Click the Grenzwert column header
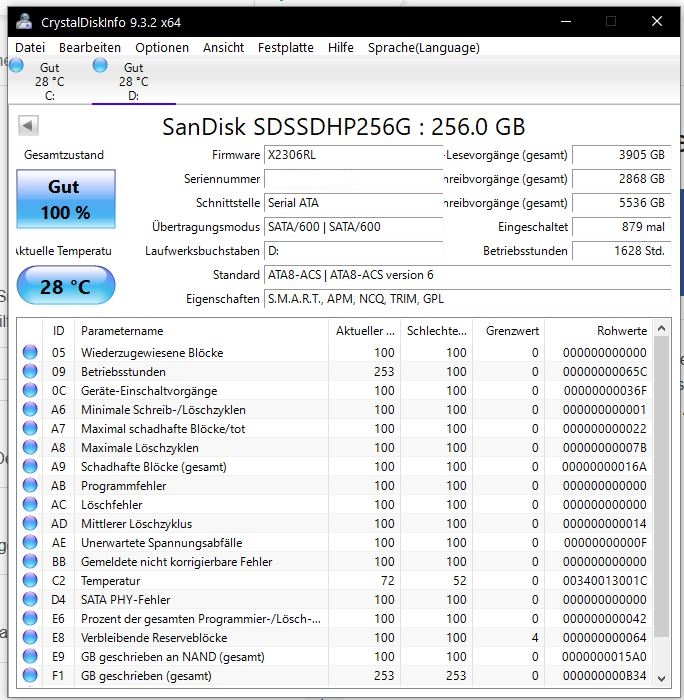Image resolution: width=684 pixels, height=700 pixels. click(509, 331)
